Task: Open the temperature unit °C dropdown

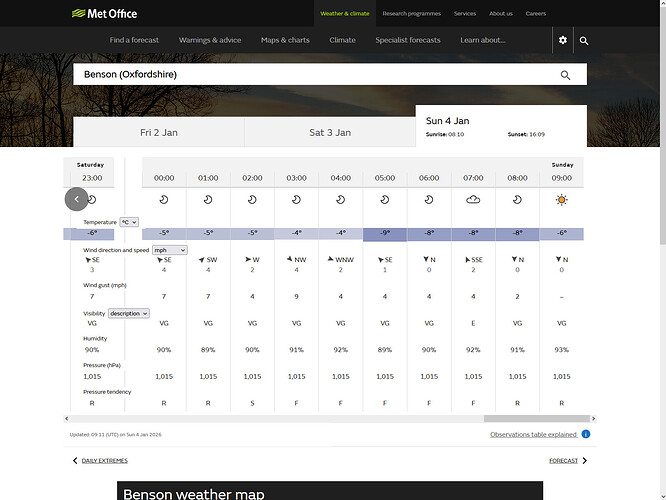Action: tap(129, 222)
